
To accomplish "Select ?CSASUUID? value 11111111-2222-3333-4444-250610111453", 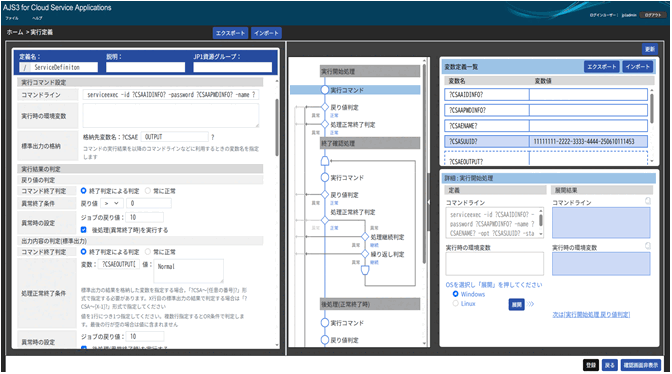I will coord(588,141).
